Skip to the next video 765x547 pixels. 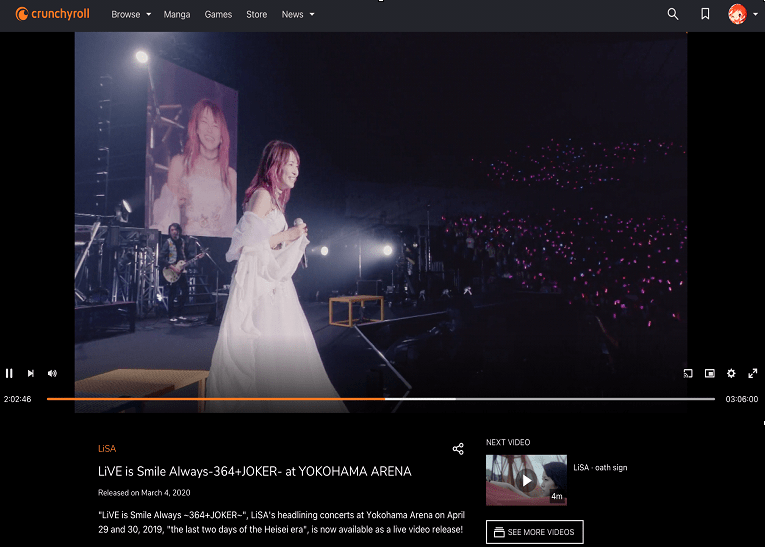(x=31, y=373)
